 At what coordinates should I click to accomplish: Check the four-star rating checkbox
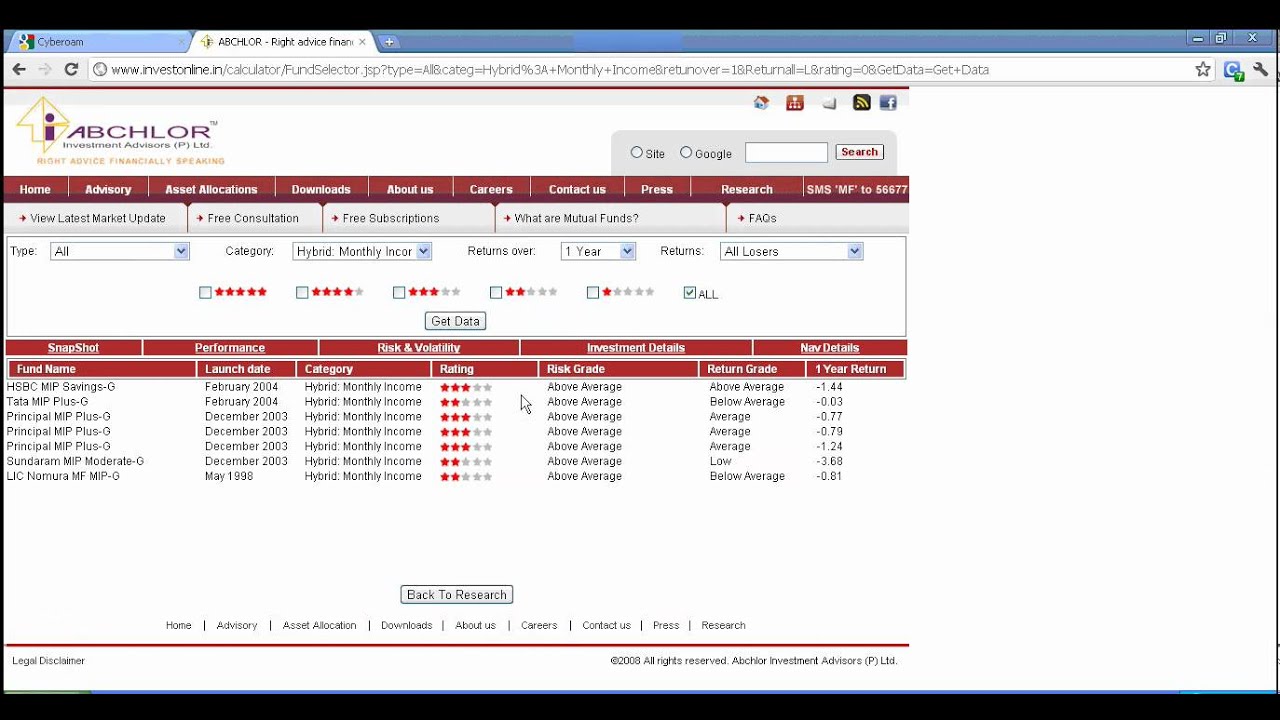pos(302,293)
